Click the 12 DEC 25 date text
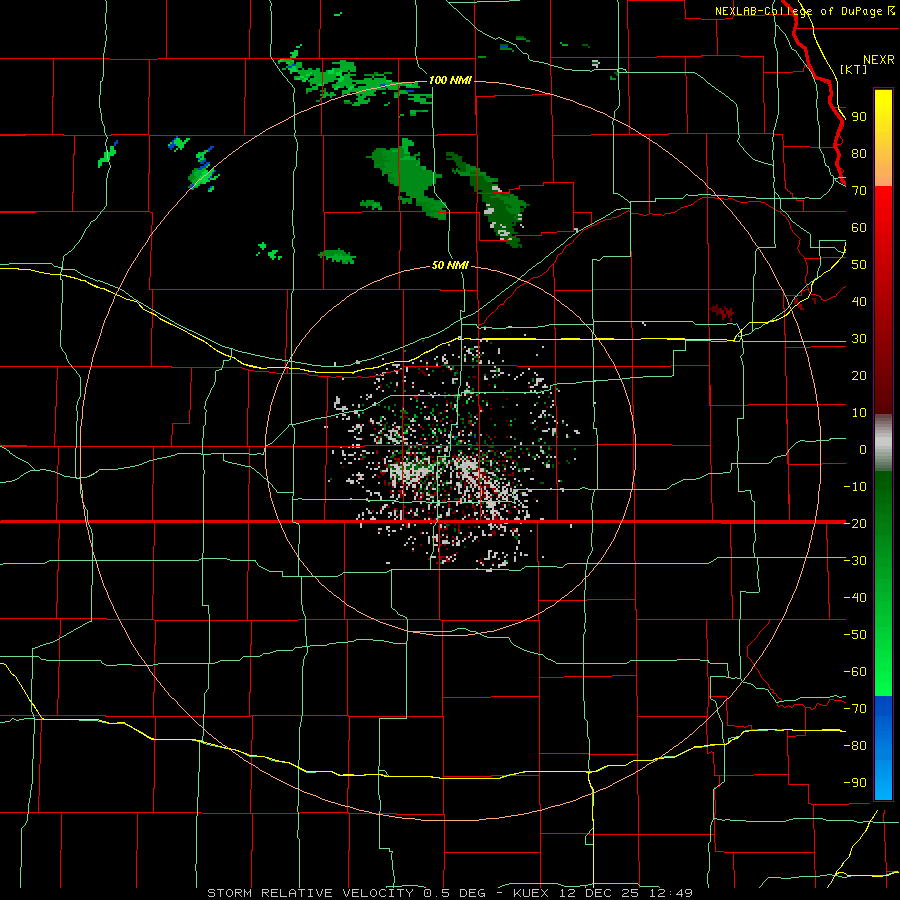900x900 pixels. (x=599, y=893)
